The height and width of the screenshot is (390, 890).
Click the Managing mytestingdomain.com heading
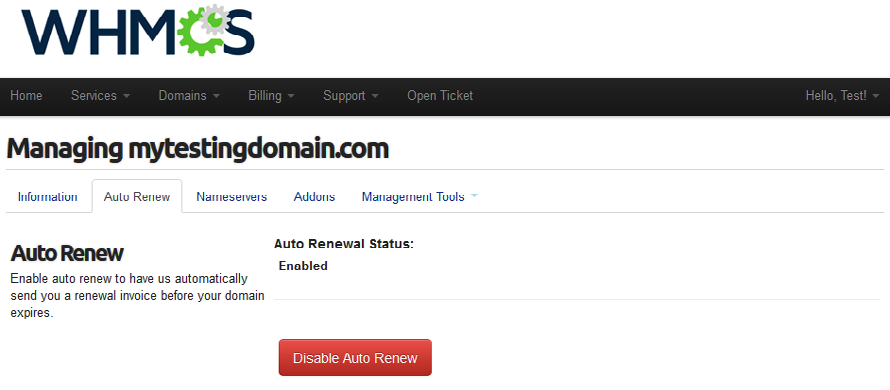point(198,149)
